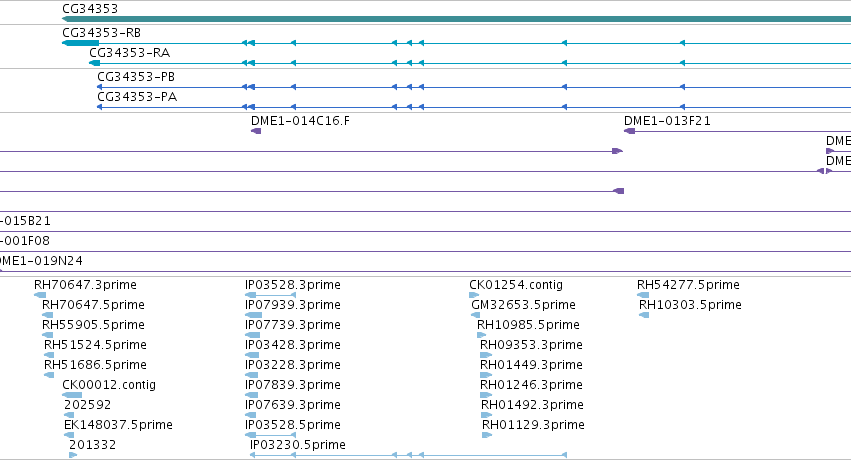Click the RH70647.5prime EST label

(93, 305)
